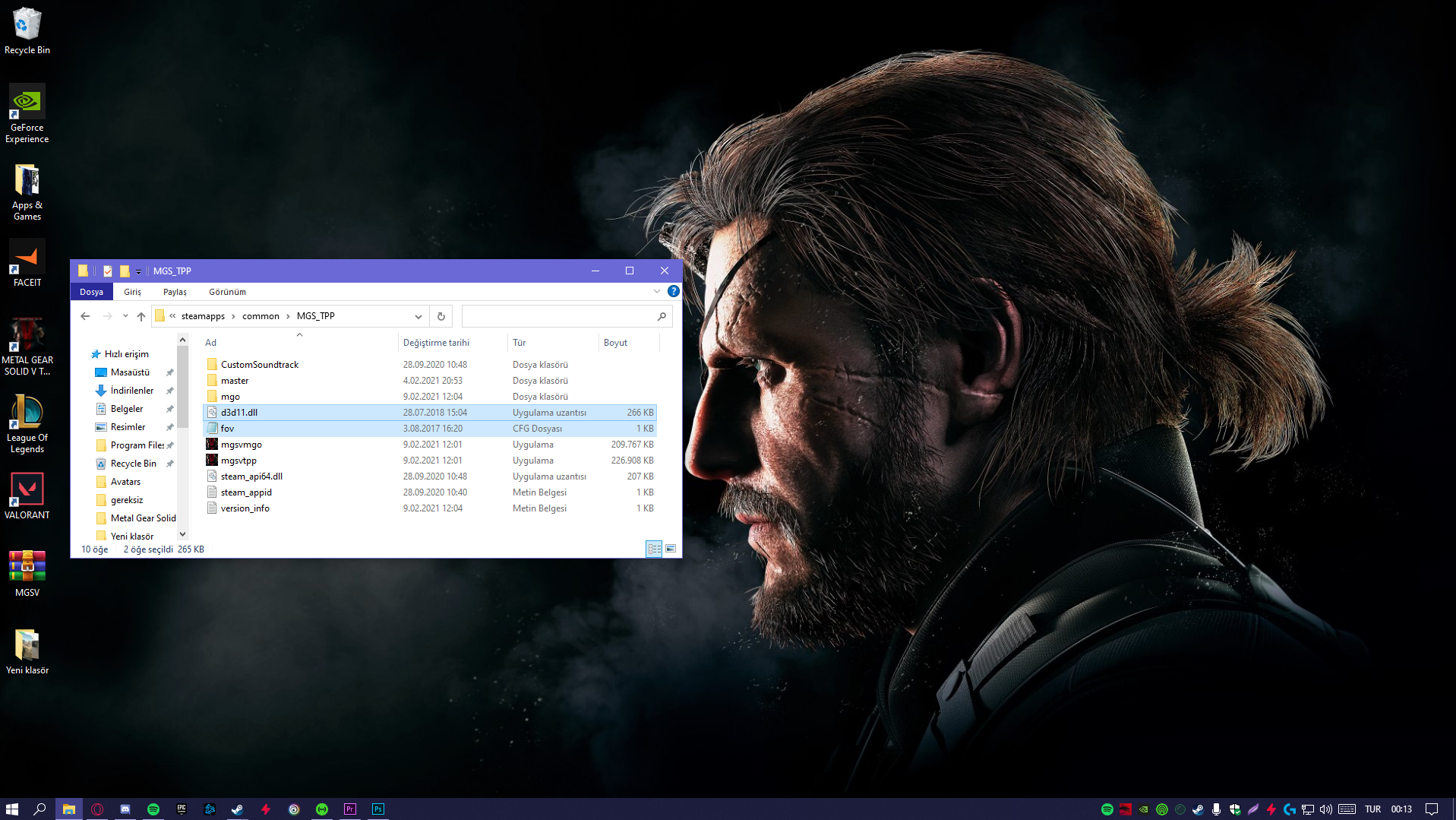The height and width of the screenshot is (820, 1456).
Task: Click the Properties quick access toolbar icon
Action: pos(108,271)
